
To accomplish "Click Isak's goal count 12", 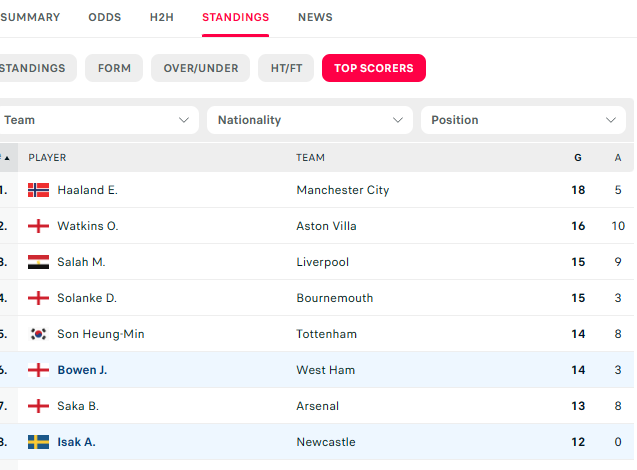I will click(x=578, y=442).
